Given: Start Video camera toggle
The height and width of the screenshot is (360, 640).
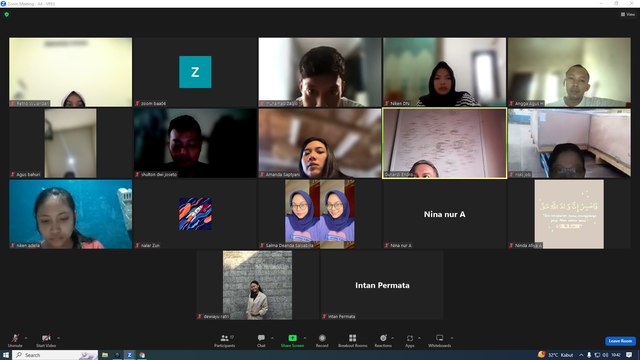Looking at the screenshot, I should click(46, 340).
